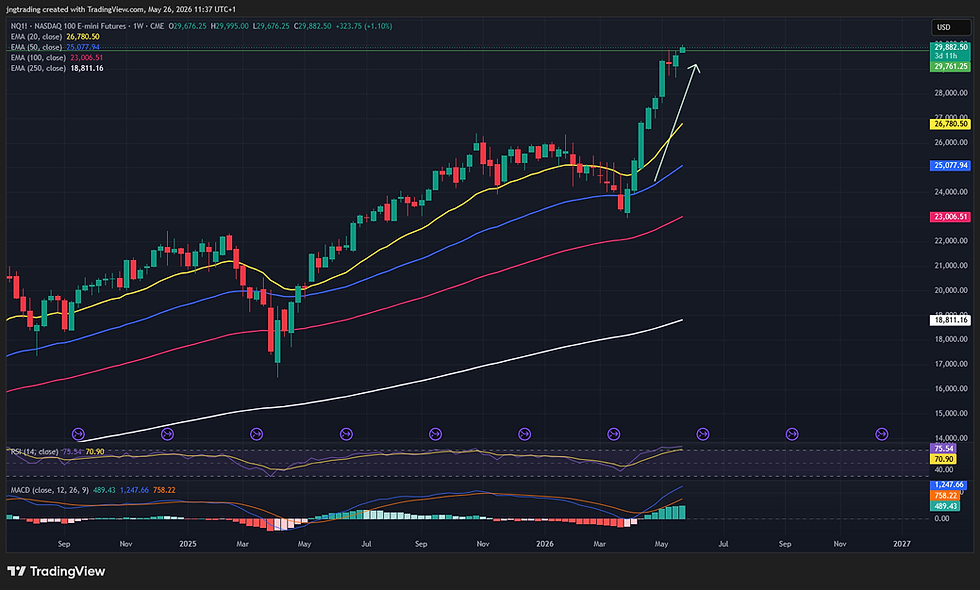
Task: Click the 2027 label on the time axis
Action: tap(902, 544)
